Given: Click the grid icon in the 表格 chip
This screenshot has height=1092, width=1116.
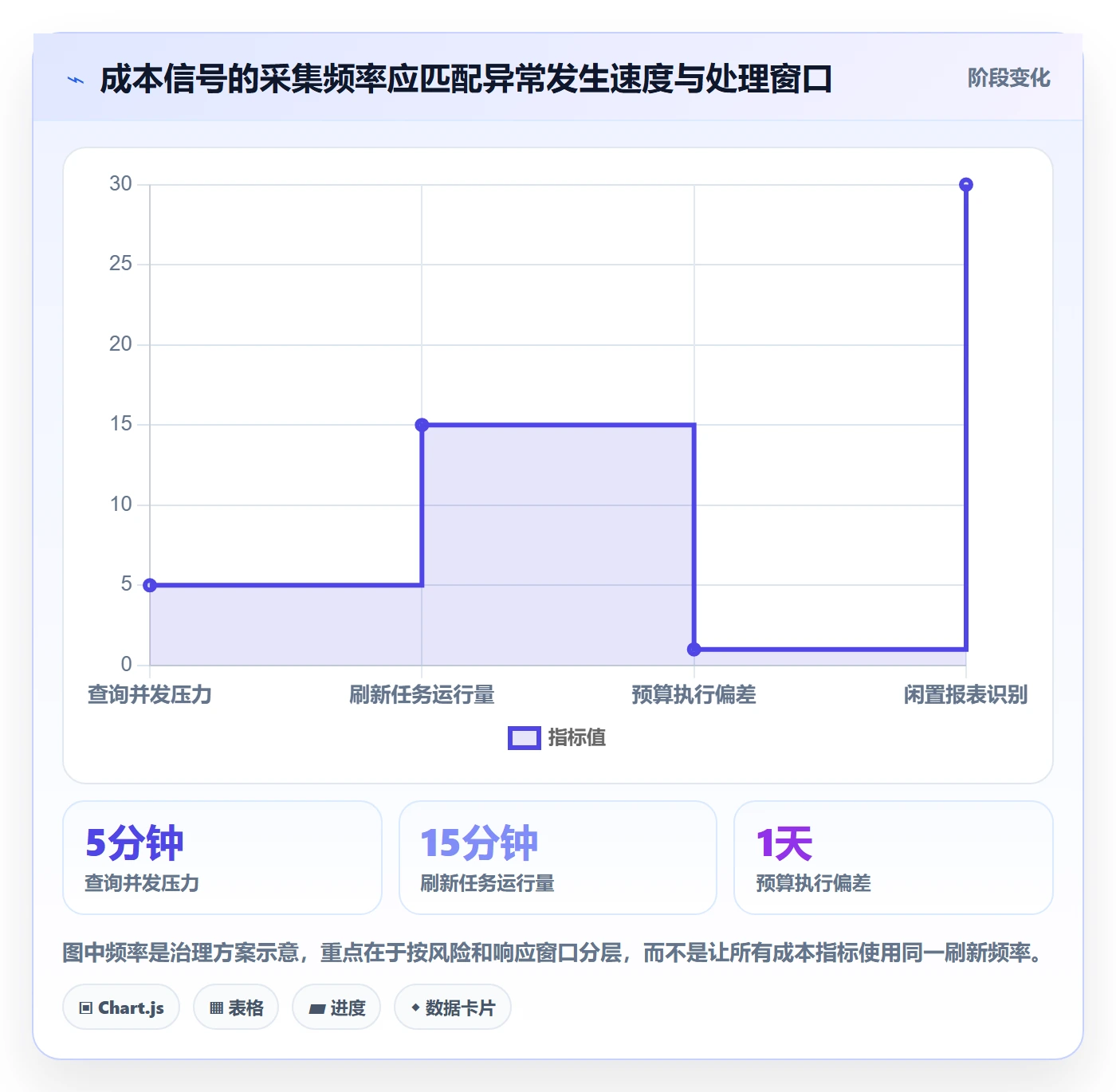Looking at the screenshot, I should tap(216, 1008).
